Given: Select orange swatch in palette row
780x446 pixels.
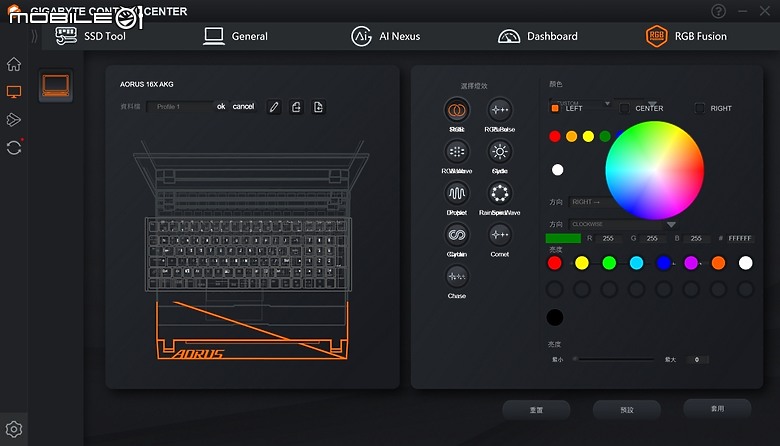Looking at the screenshot, I should [718, 263].
